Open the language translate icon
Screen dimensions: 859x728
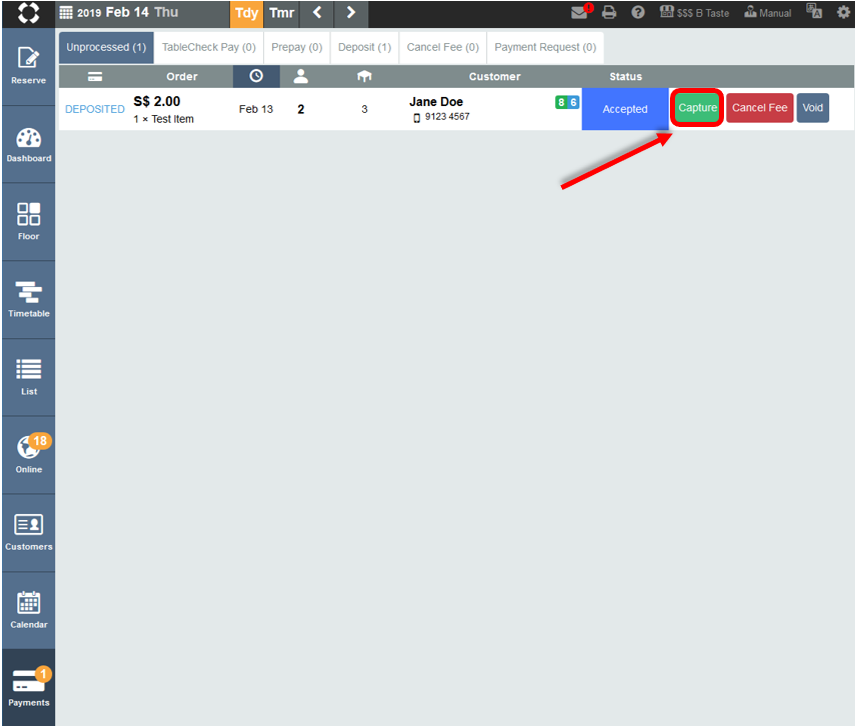coord(814,11)
